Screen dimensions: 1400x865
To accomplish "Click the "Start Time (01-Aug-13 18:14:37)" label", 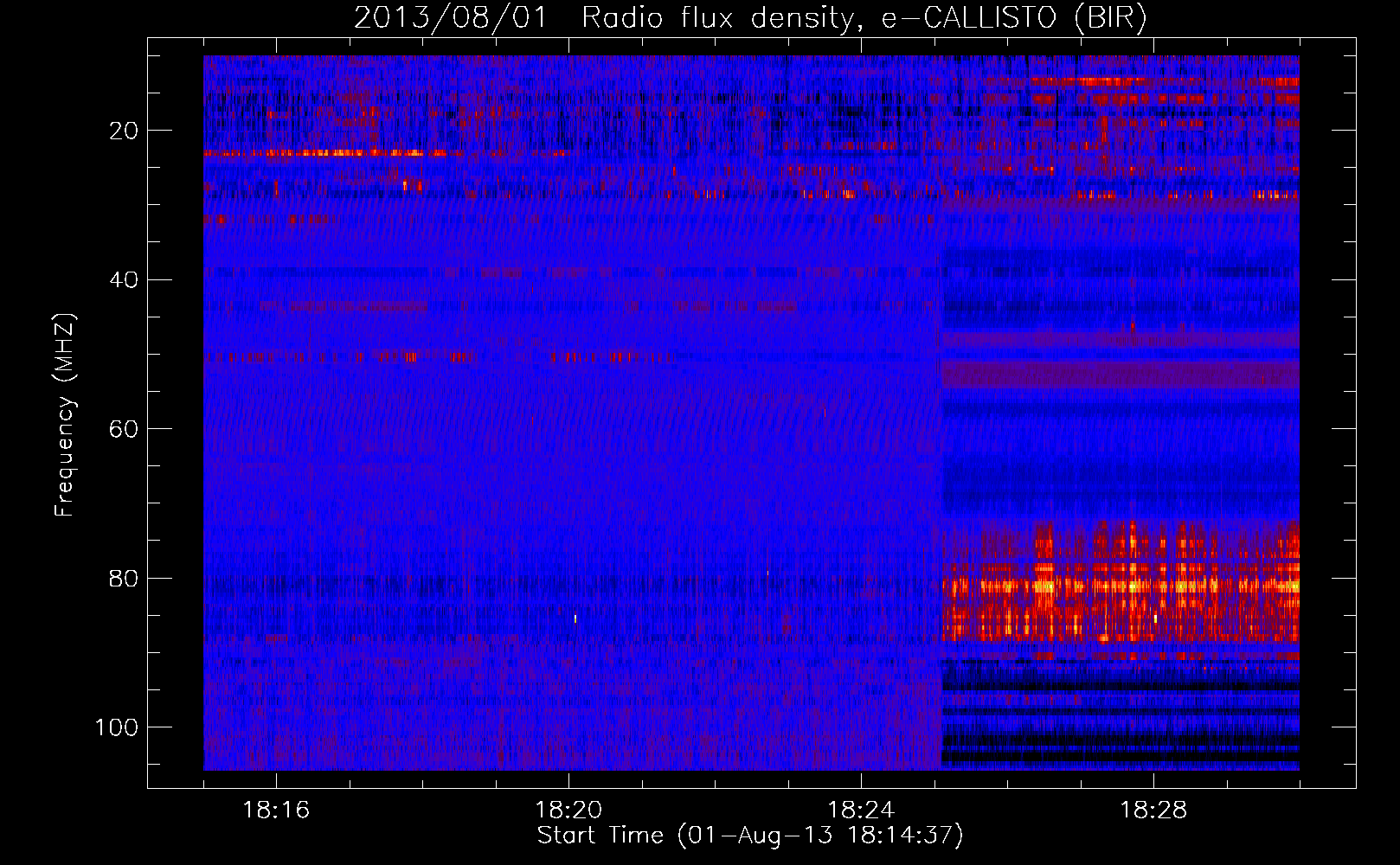I will tap(750, 836).
